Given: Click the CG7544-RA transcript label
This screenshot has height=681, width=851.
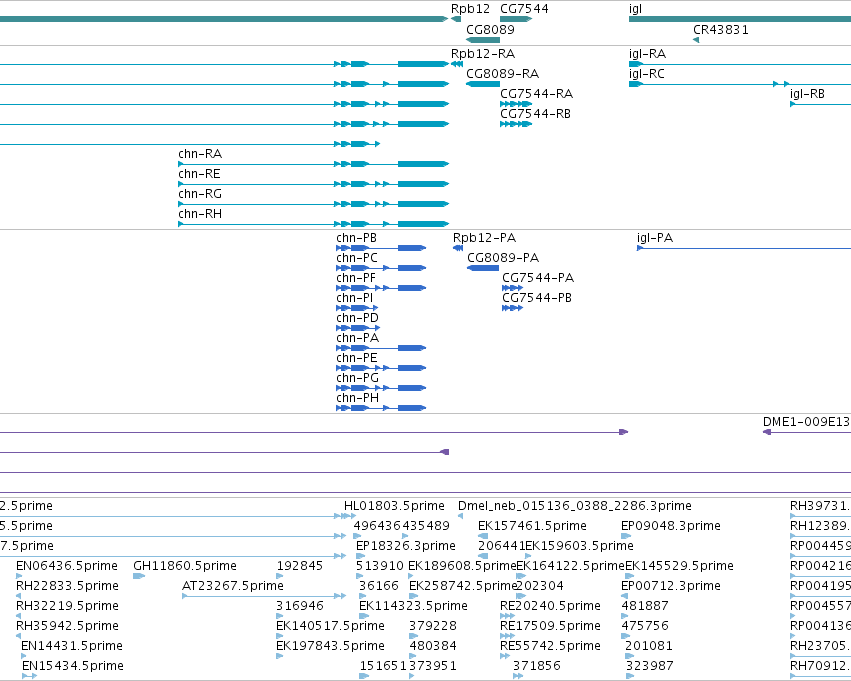Looking at the screenshot, I should pyautogui.click(x=536, y=93).
